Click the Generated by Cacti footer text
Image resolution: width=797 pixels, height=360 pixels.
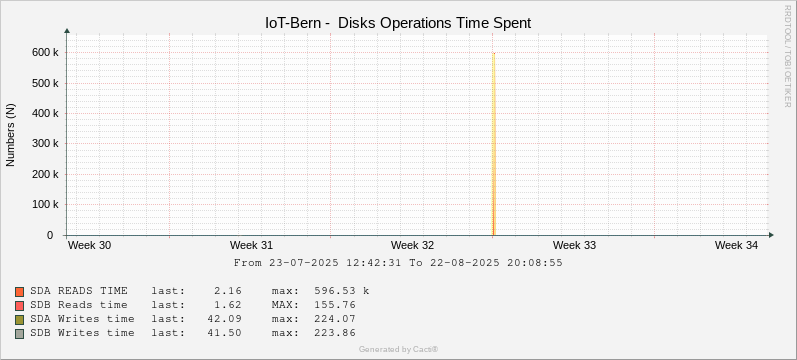pos(398,349)
